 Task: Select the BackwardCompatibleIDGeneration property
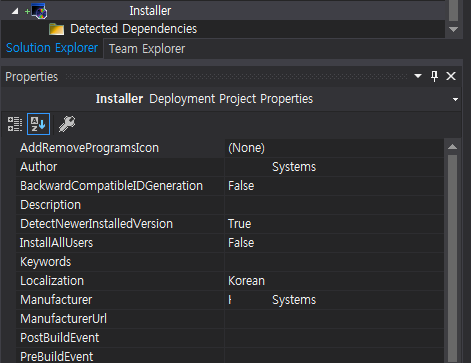(120, 186)
